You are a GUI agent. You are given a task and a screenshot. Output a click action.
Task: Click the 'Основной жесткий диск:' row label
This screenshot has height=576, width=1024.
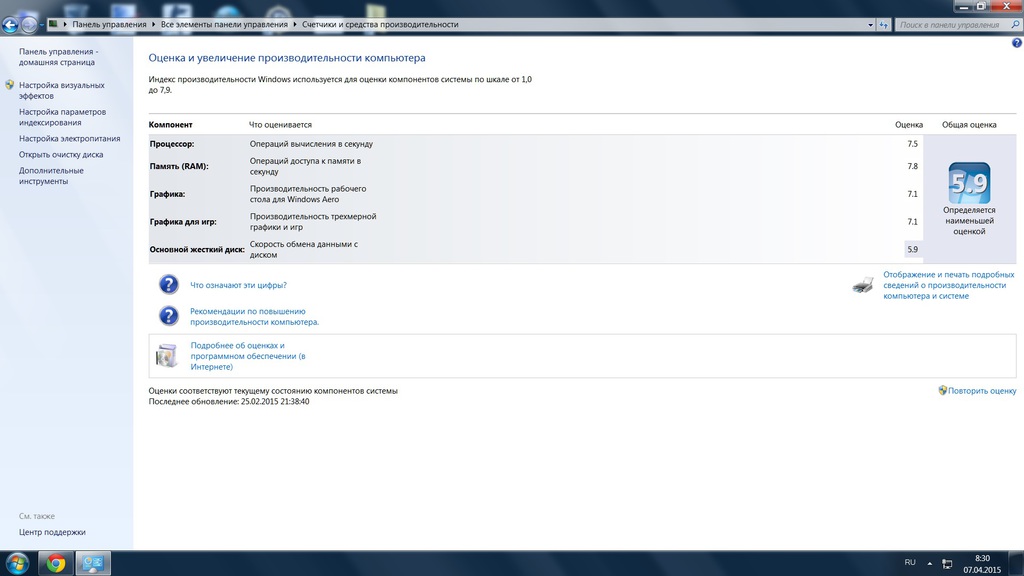click(197, 249)
